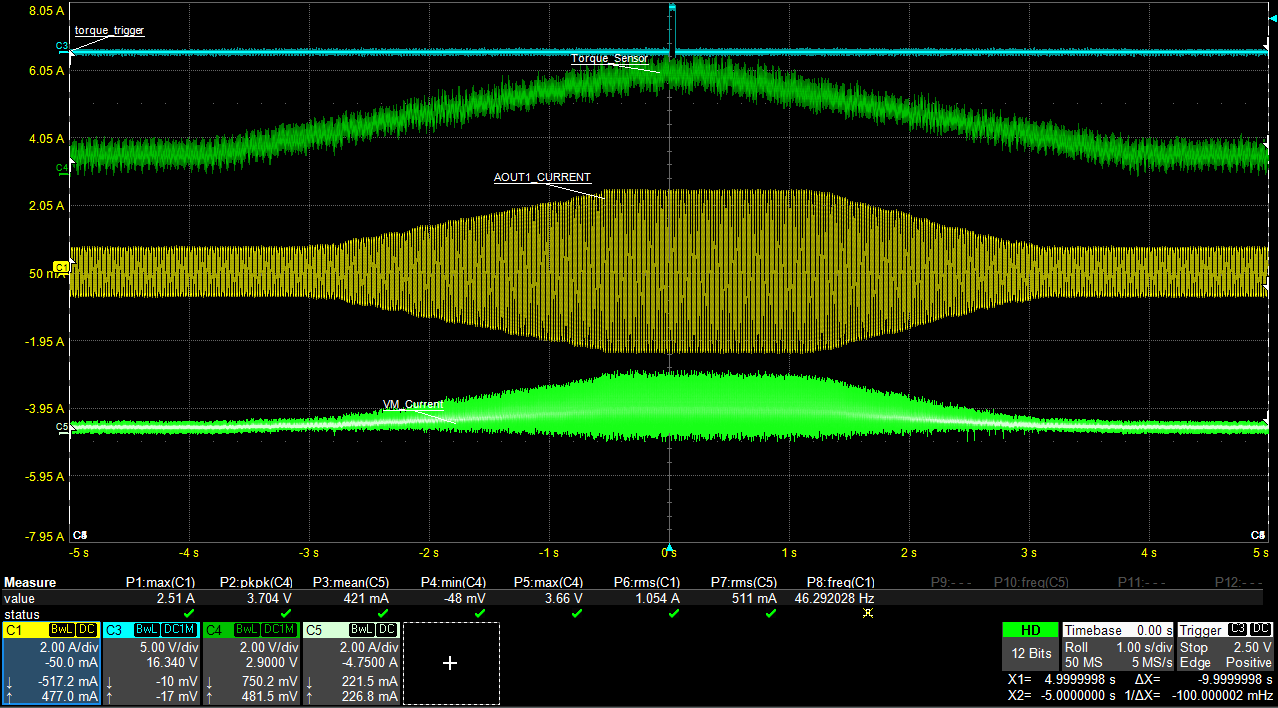Select the P8:freq(C1) measurement header
1278x708 pixels.
tap(840, 582)
